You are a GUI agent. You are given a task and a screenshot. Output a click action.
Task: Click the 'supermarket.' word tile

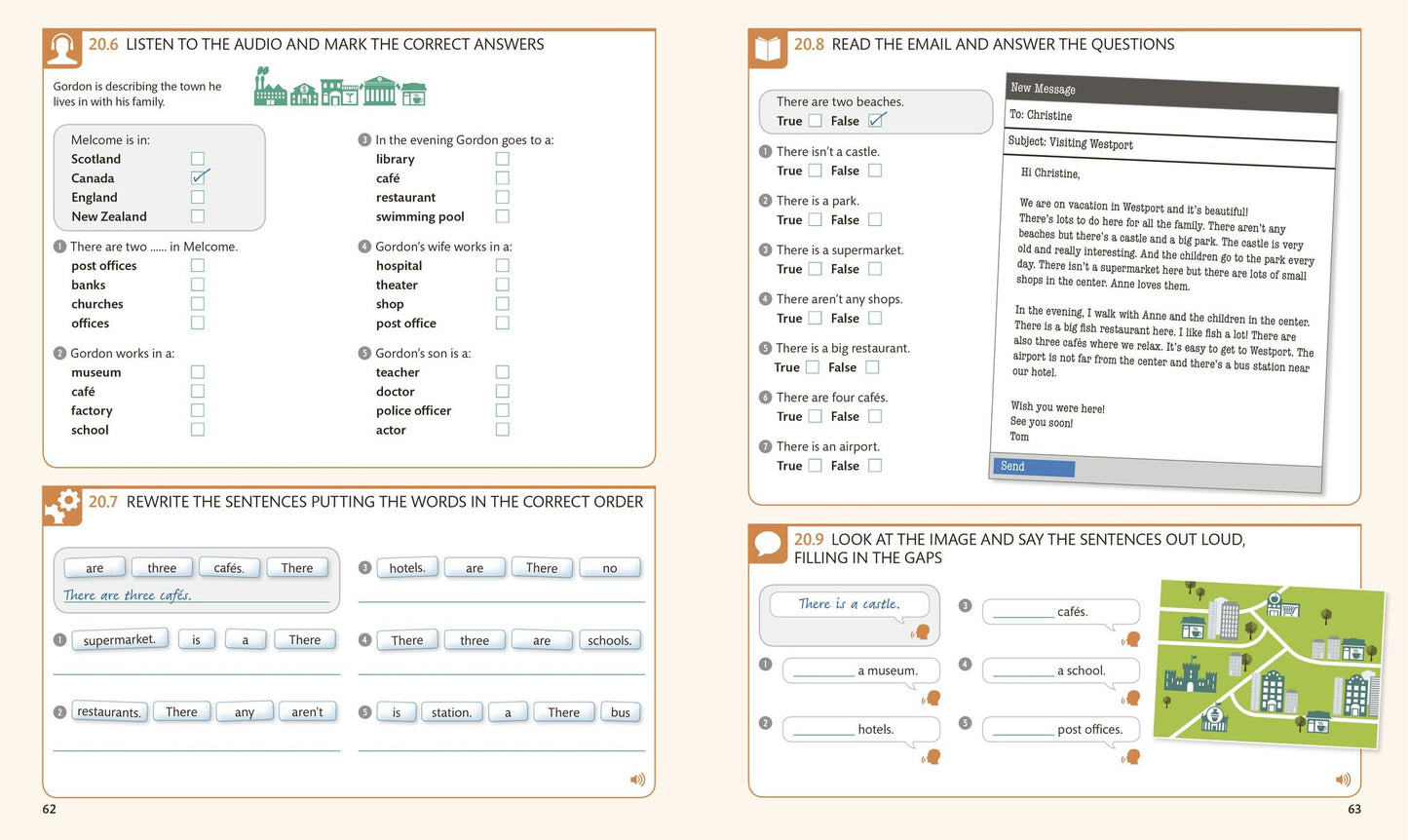pos(119,640)
